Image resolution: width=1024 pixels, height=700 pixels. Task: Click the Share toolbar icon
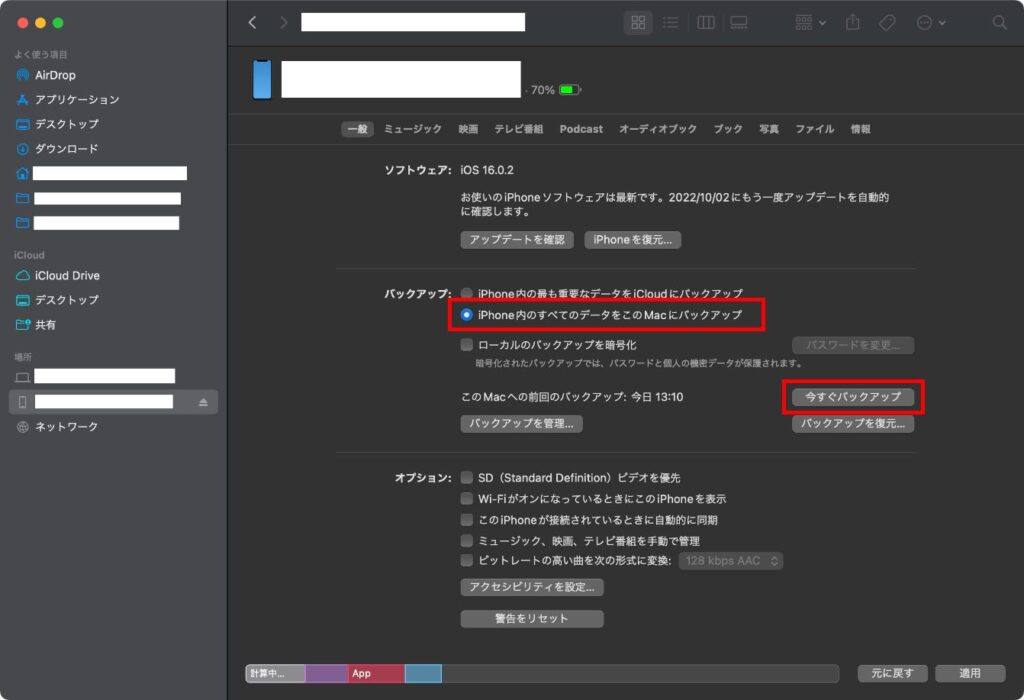click(x=853, y=22)
